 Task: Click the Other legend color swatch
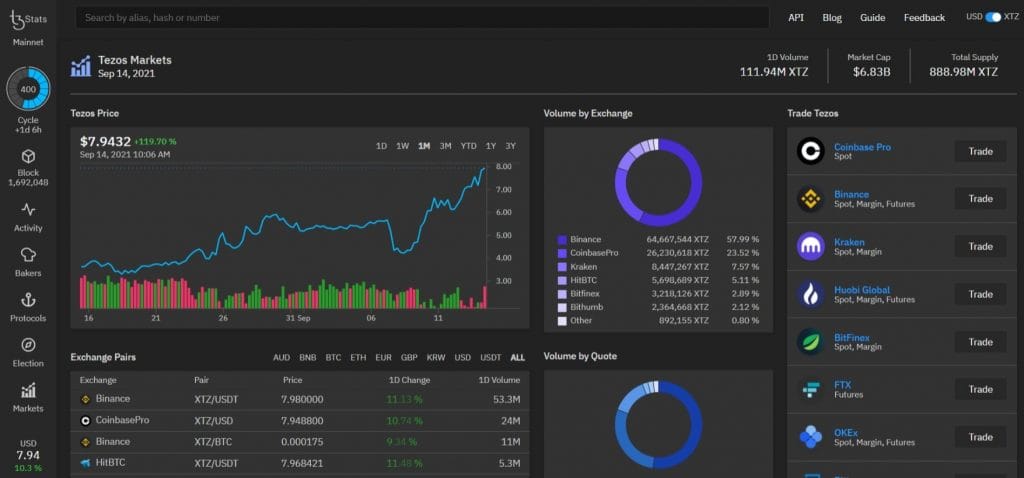562,321
